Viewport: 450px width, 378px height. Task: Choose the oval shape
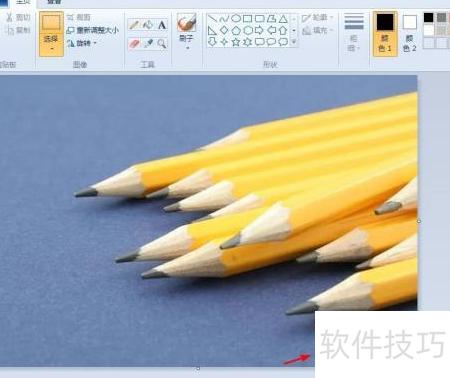[x=236, y=18]
